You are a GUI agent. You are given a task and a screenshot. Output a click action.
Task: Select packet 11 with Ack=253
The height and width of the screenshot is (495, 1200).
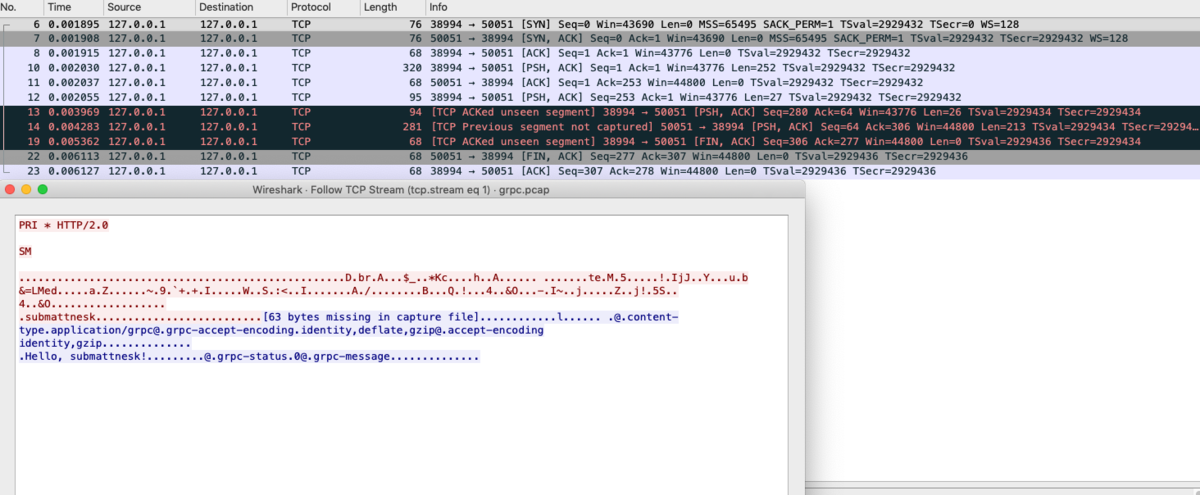click(x=600, y=83)
